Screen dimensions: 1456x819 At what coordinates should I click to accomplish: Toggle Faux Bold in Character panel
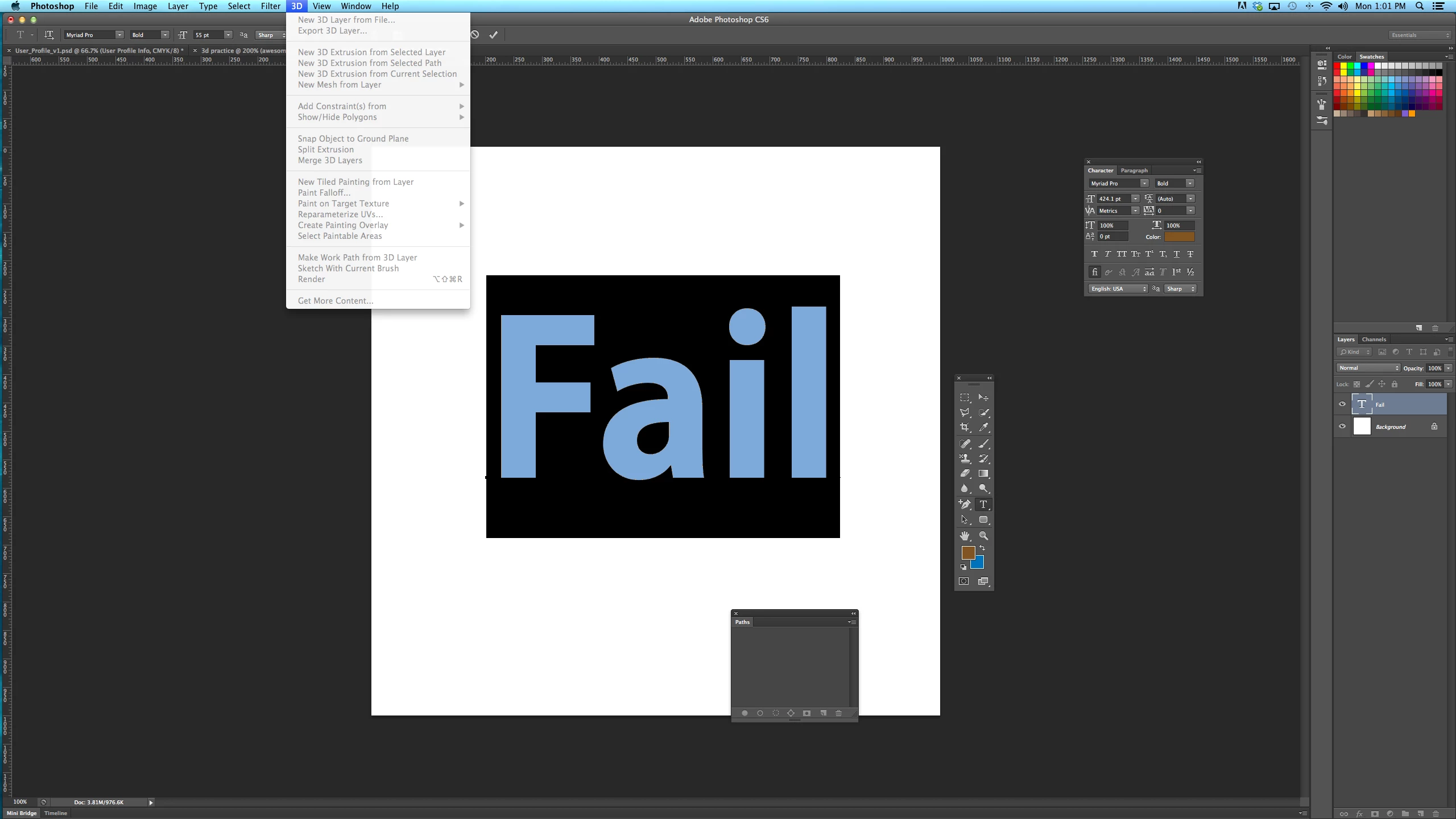tap(1094, 254)
